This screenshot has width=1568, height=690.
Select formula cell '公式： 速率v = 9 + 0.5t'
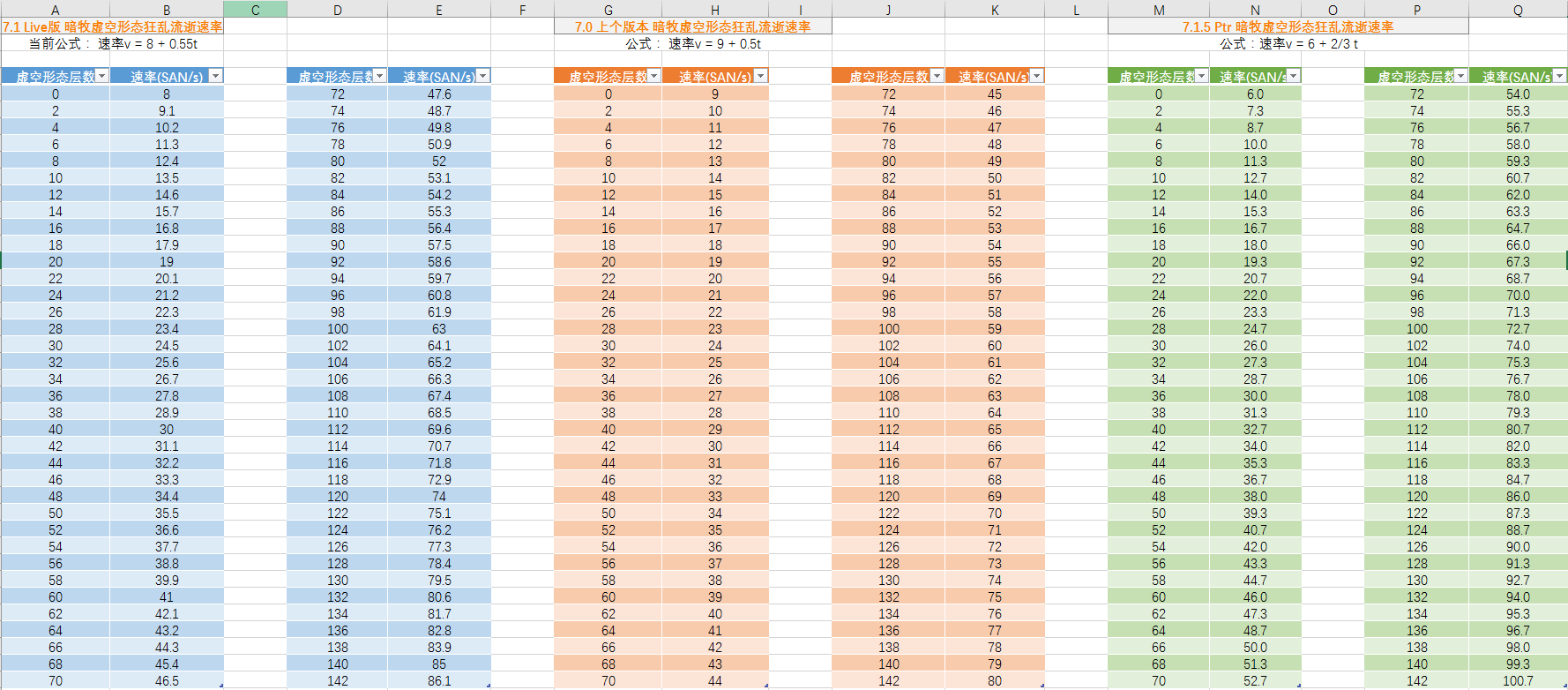tap(693, 43)
